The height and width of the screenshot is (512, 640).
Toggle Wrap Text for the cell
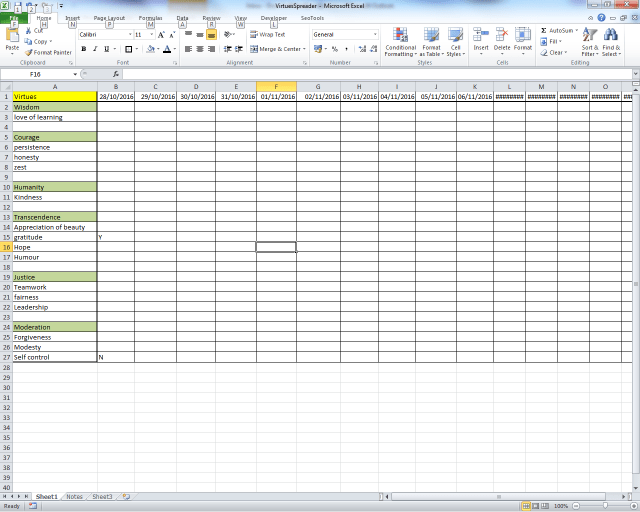[267, 34]
